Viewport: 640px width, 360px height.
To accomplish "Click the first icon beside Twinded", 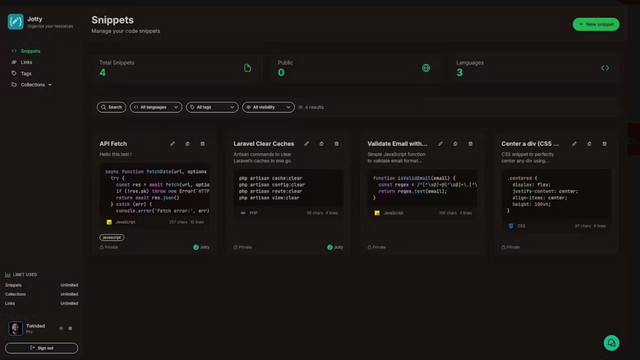I will tap(61, 328).
